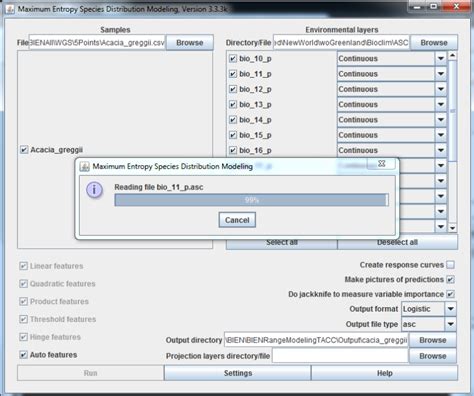
Task: Toggle the bio_11_p layer checkbox
Action: pyautogui.click(x=233, y=74)
